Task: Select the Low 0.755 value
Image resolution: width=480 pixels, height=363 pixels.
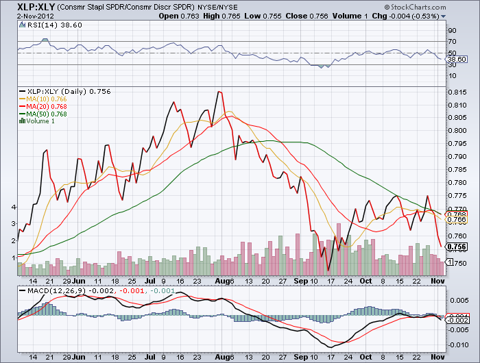Action: [x=263, y=16]
